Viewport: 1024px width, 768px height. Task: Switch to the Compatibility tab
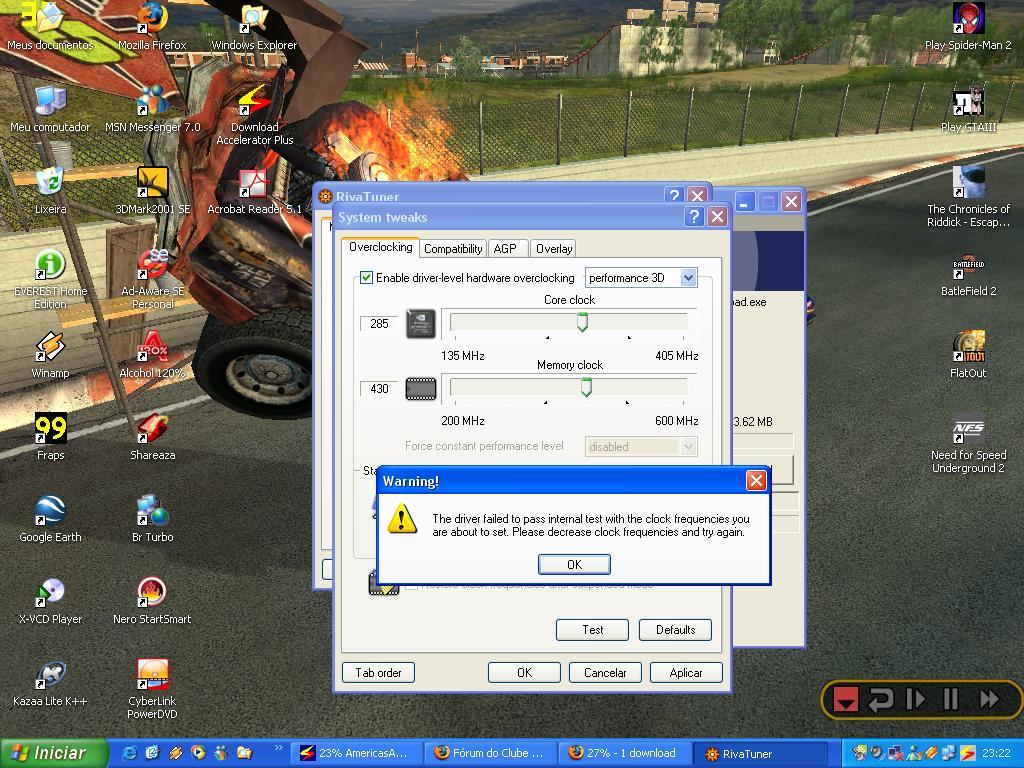[x=453, y=248]
